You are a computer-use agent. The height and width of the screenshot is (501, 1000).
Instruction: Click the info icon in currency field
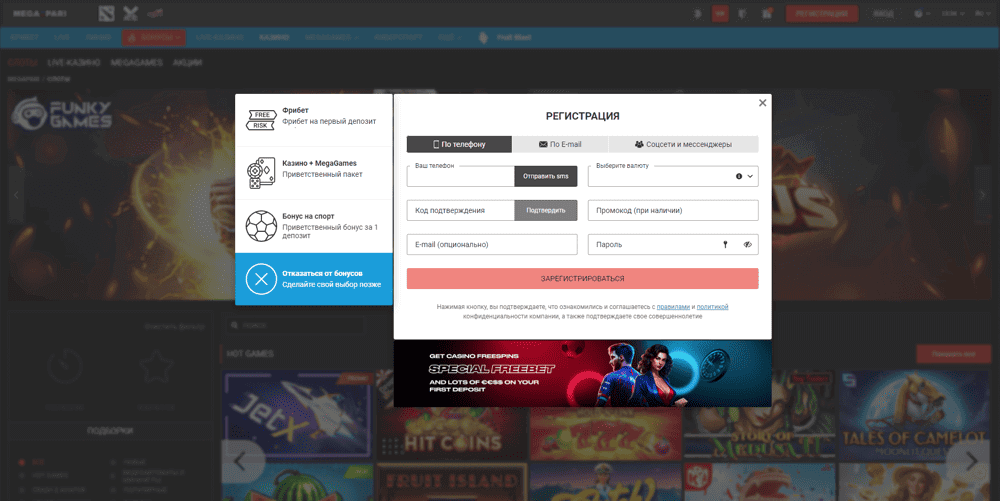(739, 177)
